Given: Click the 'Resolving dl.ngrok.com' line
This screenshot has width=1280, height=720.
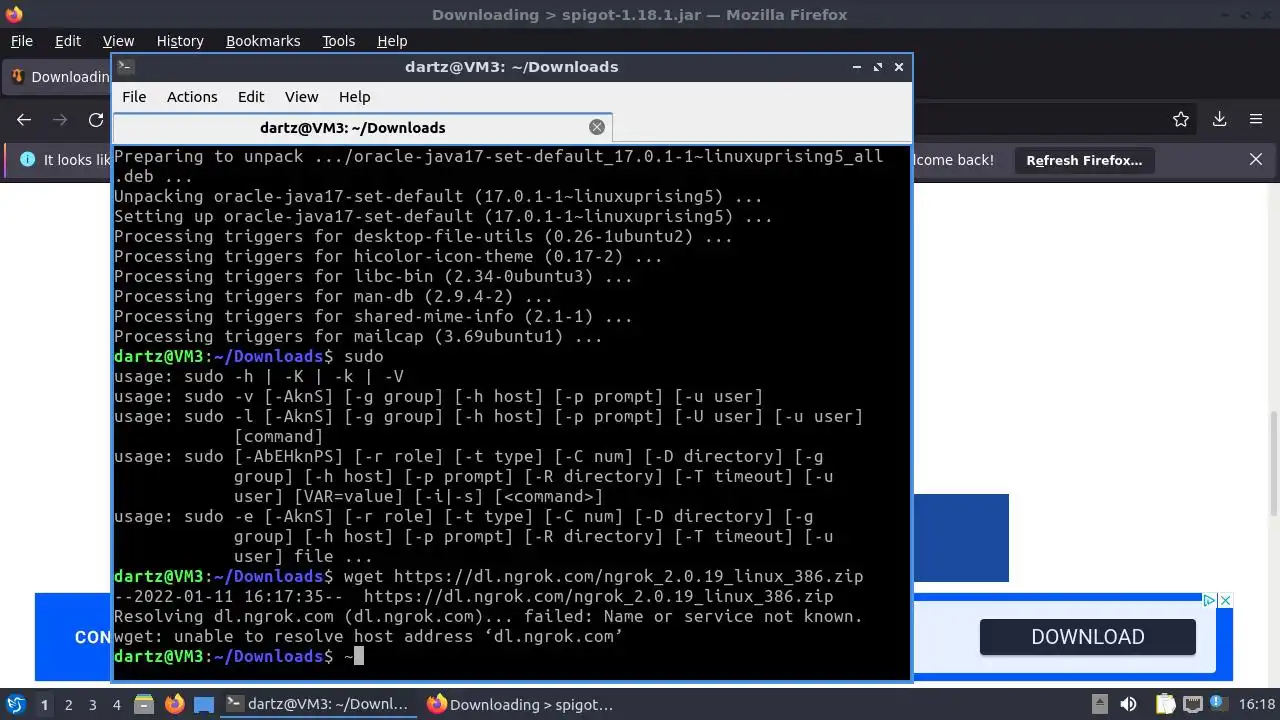Looking at the screenshot, I should 488,616.
